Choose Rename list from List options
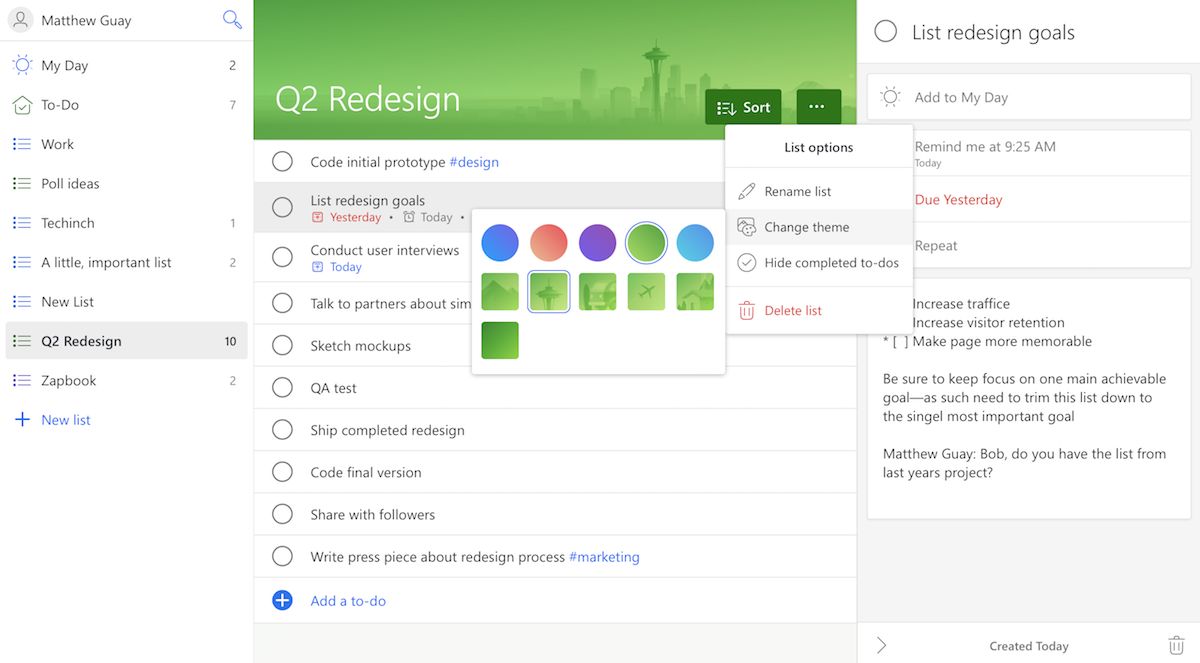This screenshot has height=663, width=1200. point(797,192)
